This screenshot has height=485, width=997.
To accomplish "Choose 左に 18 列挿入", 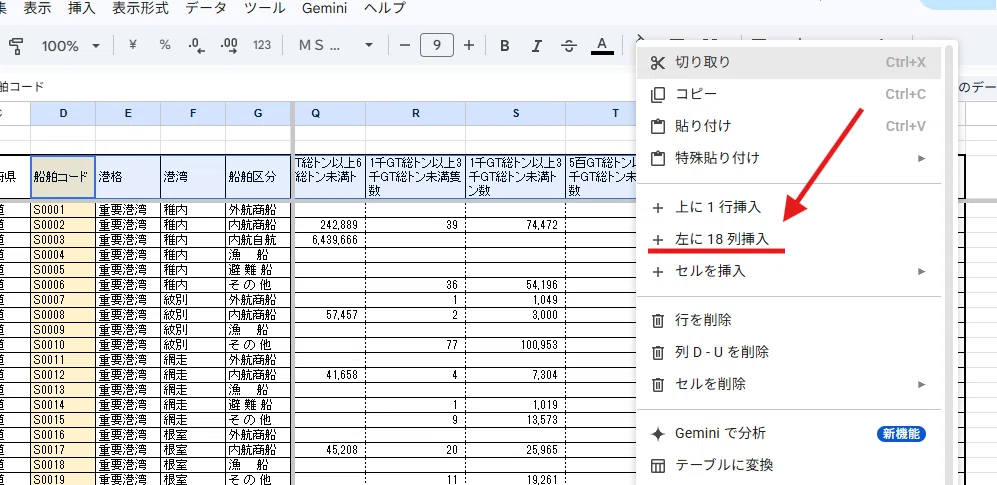I will click(x=788, y=239).
